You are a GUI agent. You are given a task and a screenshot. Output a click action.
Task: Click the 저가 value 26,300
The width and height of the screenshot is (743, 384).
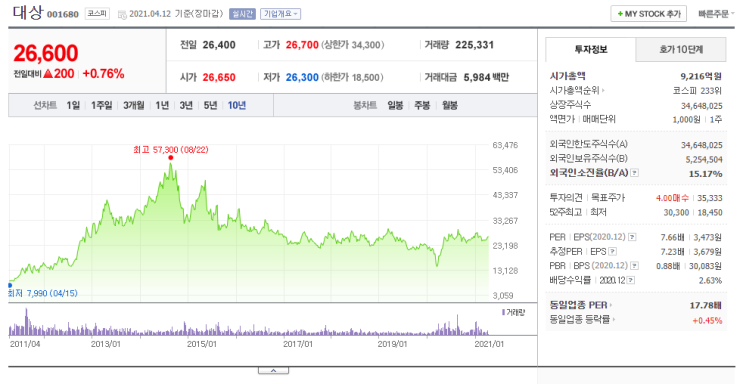(302, 77)
